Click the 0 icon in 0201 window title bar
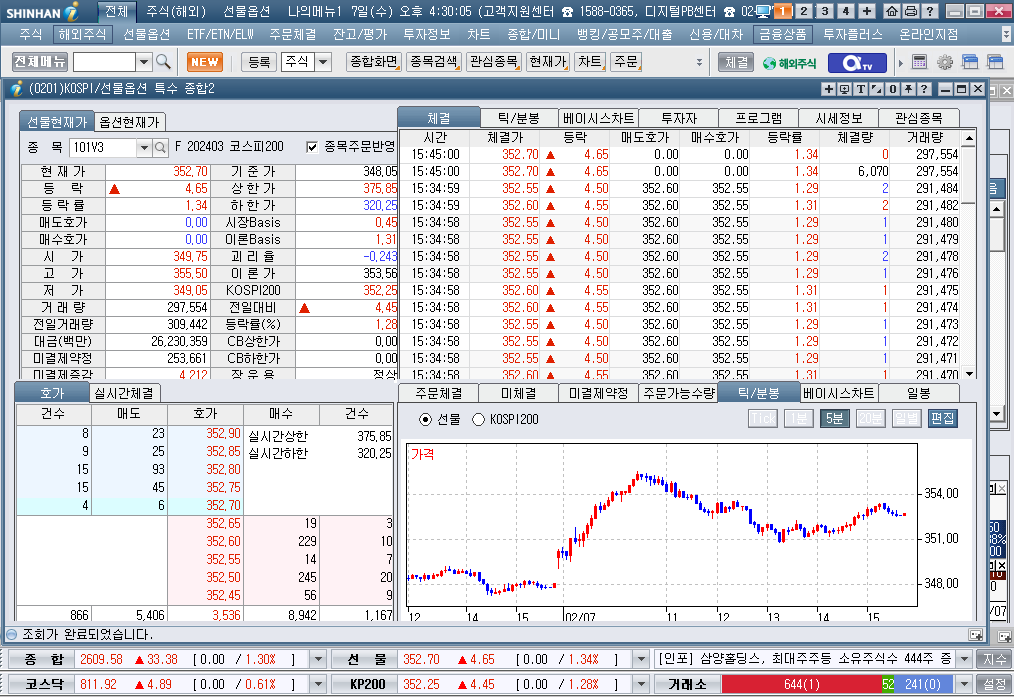 point(892,89)
